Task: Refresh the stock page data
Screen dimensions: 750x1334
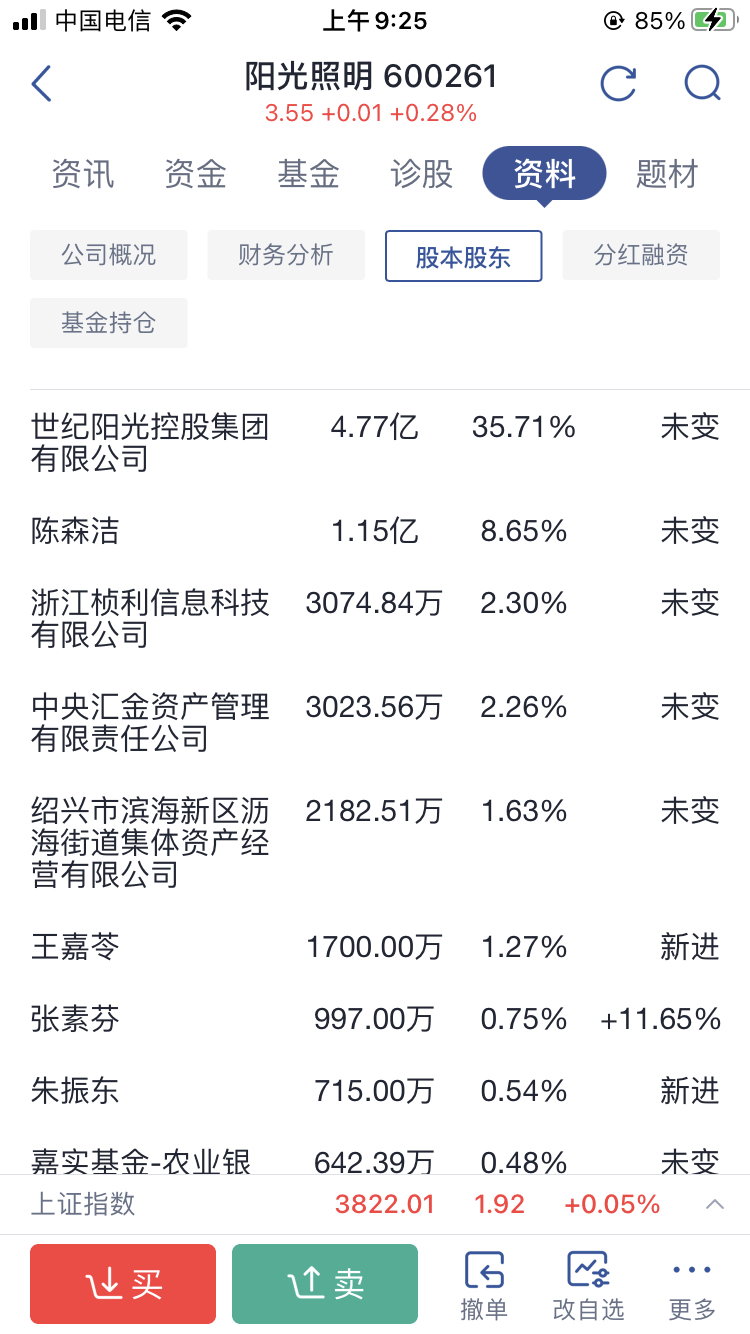Action: 617,84
